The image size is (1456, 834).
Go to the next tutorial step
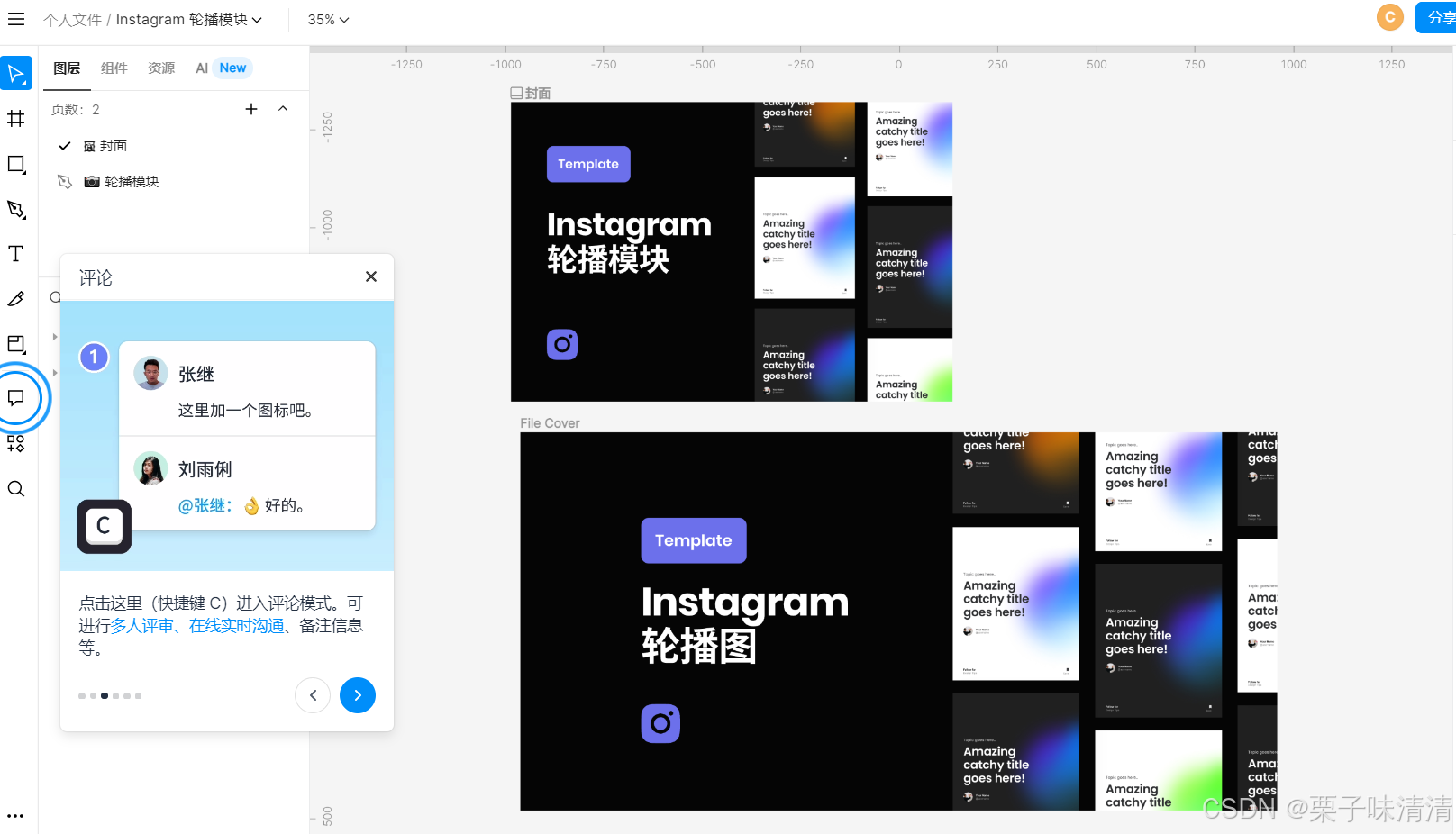coord(358,695)
